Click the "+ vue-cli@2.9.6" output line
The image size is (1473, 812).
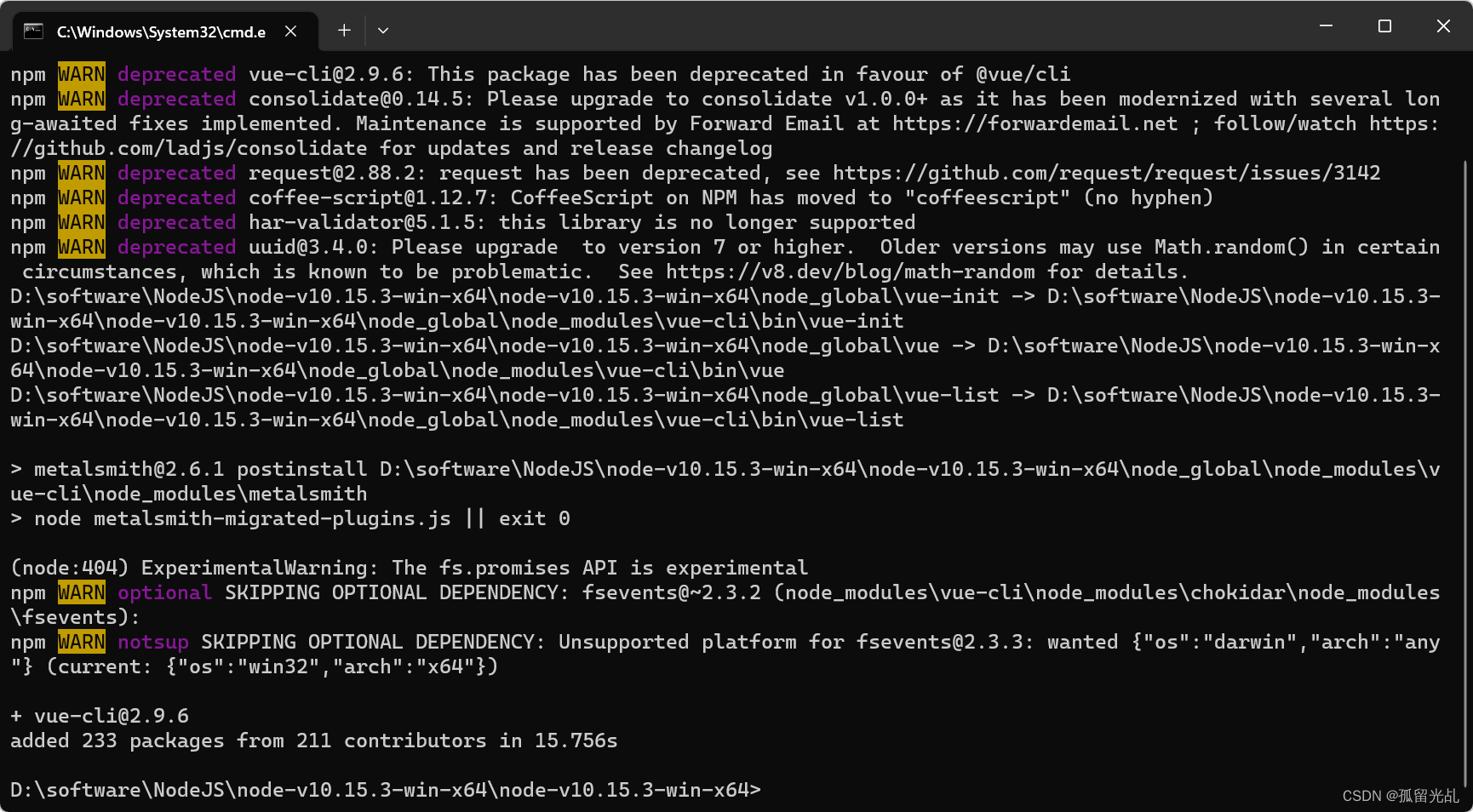coord(100,717)
